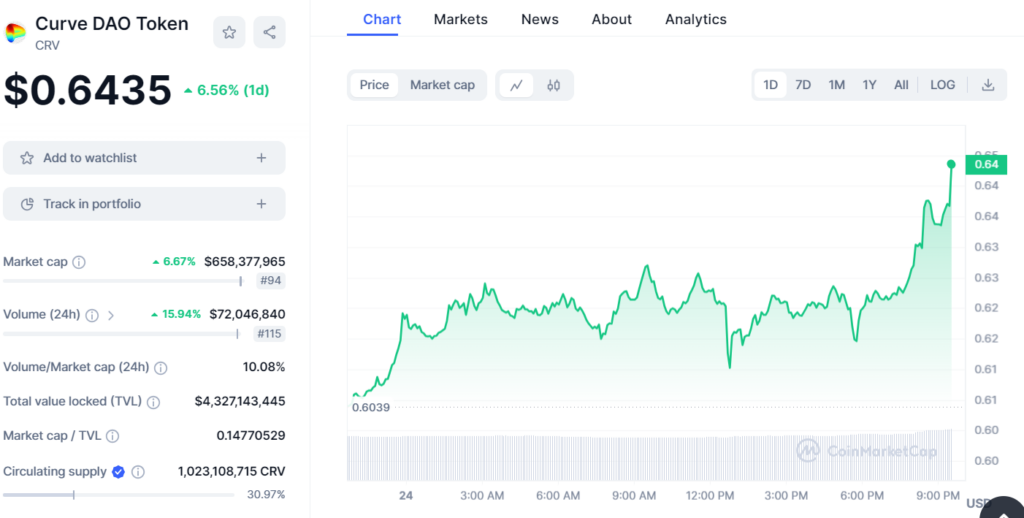Click the Total value locked info icon
This screenshot has width=1024, height=518.
[153, 402]
